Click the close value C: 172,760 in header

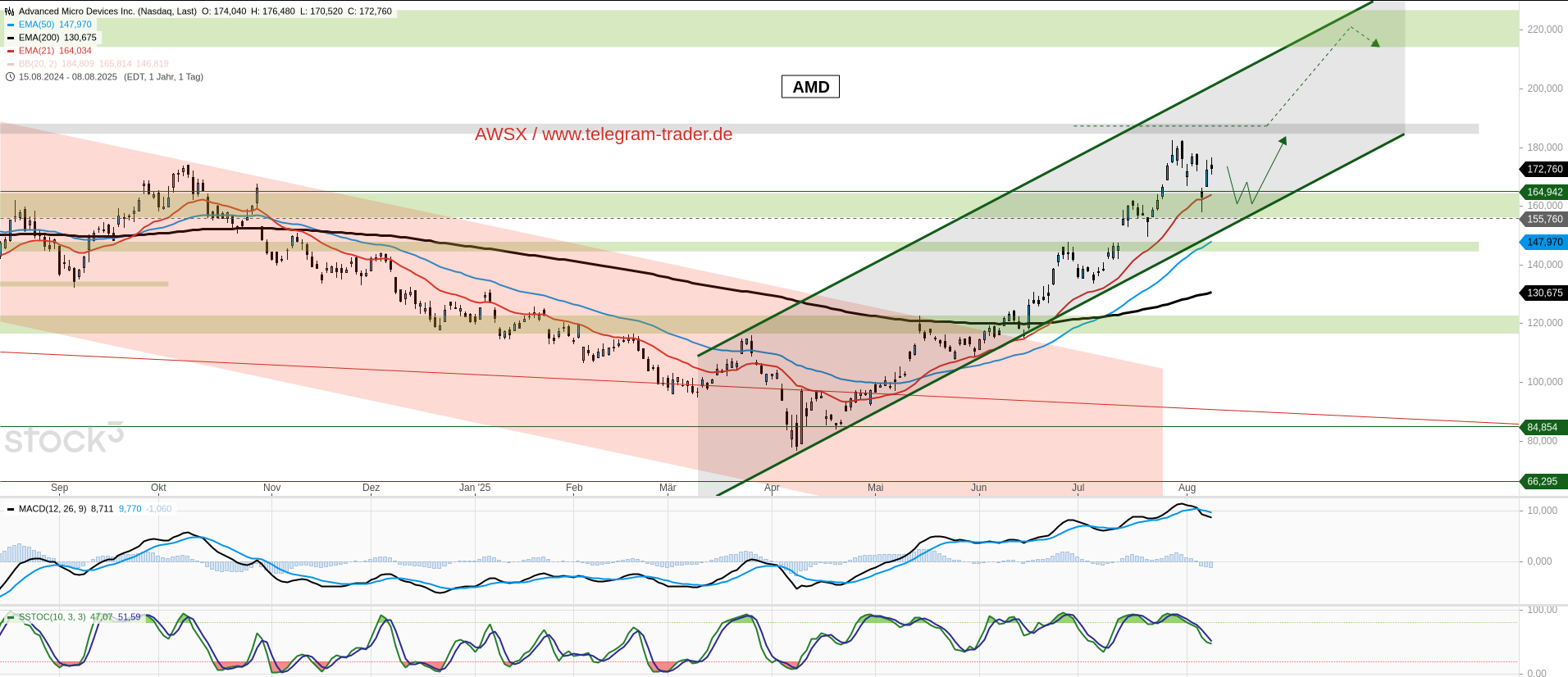370,11
